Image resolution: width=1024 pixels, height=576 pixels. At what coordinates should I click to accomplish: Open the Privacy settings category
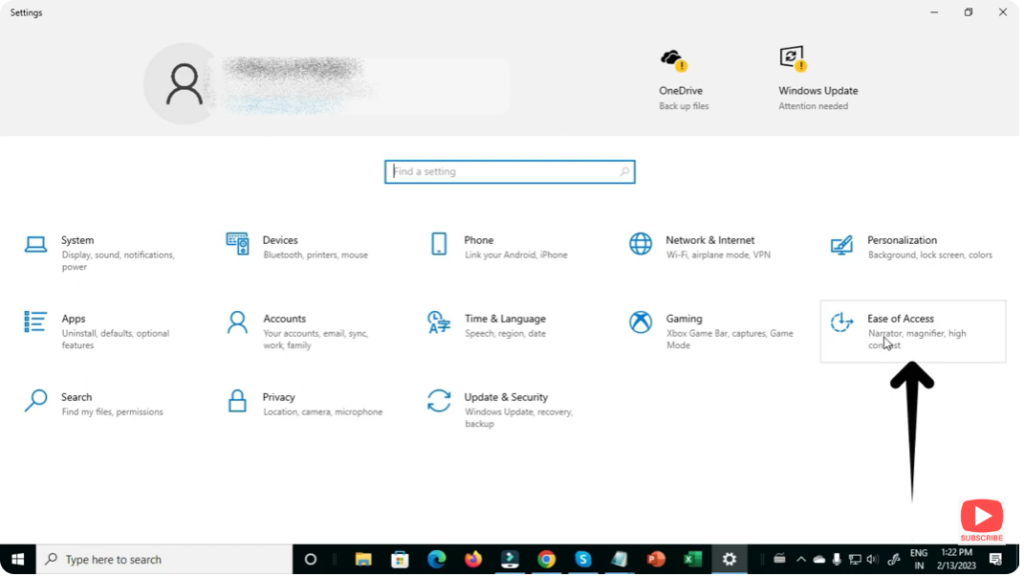pyautogui.click(x=278, y=398)
